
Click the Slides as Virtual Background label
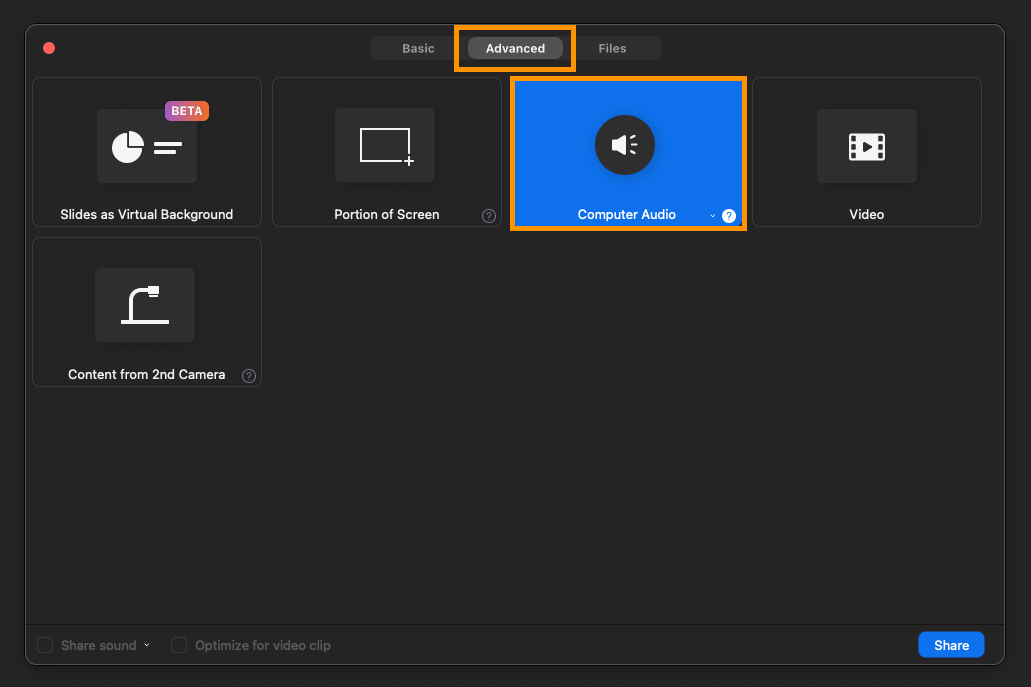tap(146, 215)
